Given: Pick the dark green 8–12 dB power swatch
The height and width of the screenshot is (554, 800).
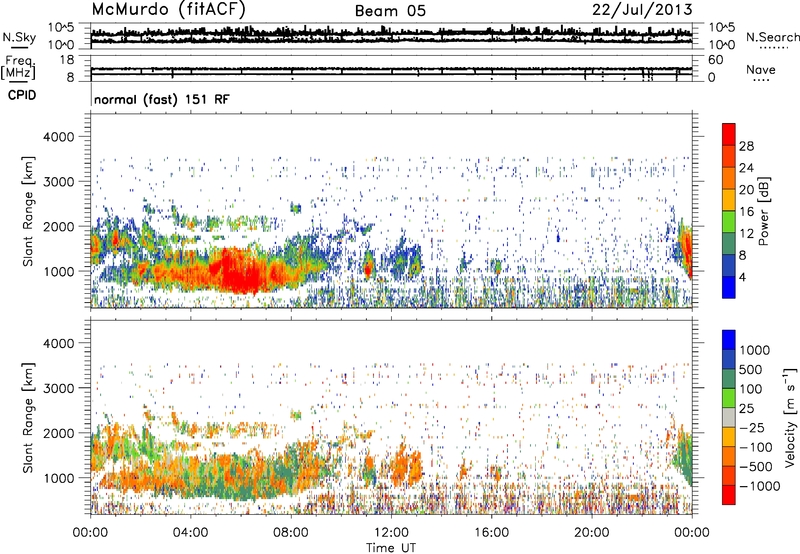Looking at the screenshot, I should 729,244.
